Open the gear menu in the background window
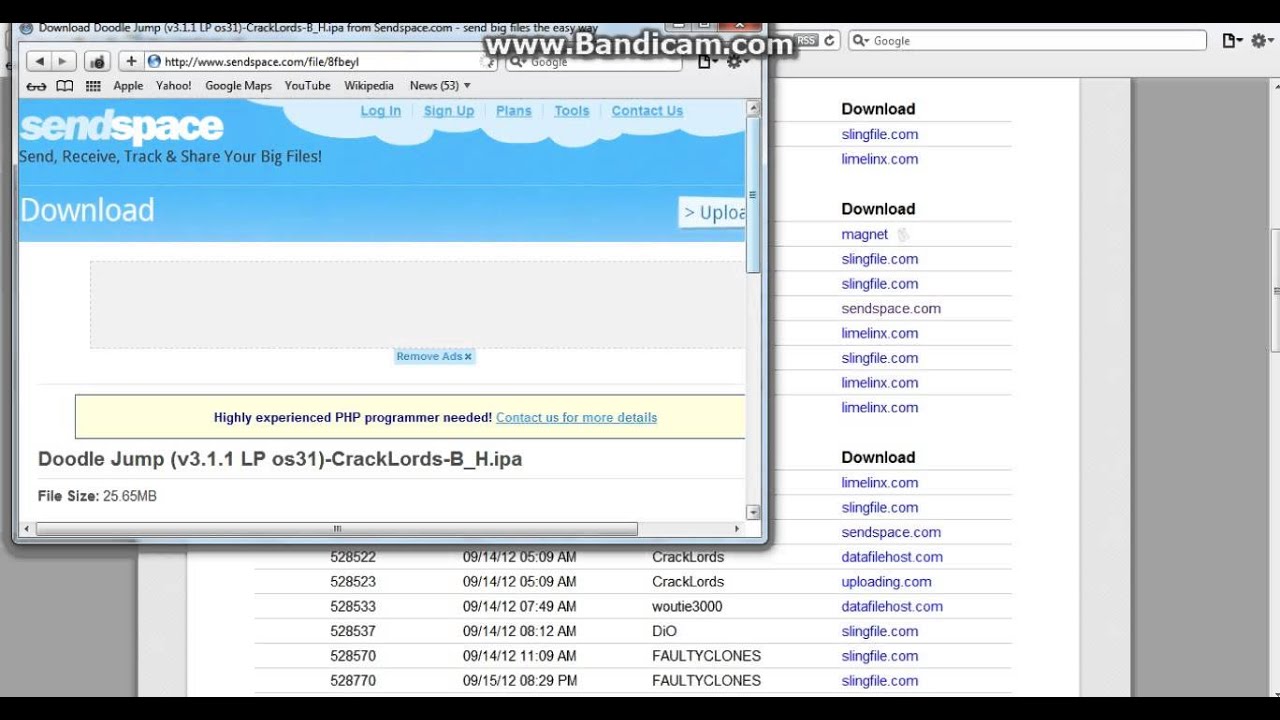This screenshot has height=720, width=1280. tap(1264, 40)
